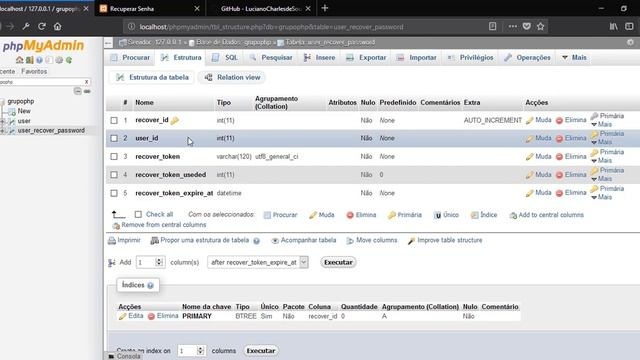The width and height of the screenshot is (640, 360).
Task: Open the Índices help icon
Action: coord(150,285)
